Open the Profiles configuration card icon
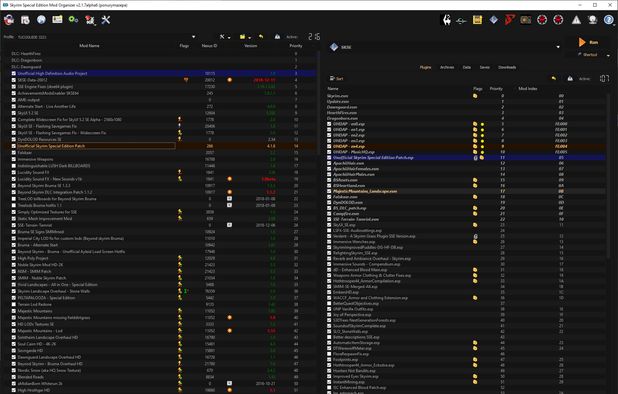Image resolution: width=618 pixels, height=394 pixels. click(x=57, y=20)
